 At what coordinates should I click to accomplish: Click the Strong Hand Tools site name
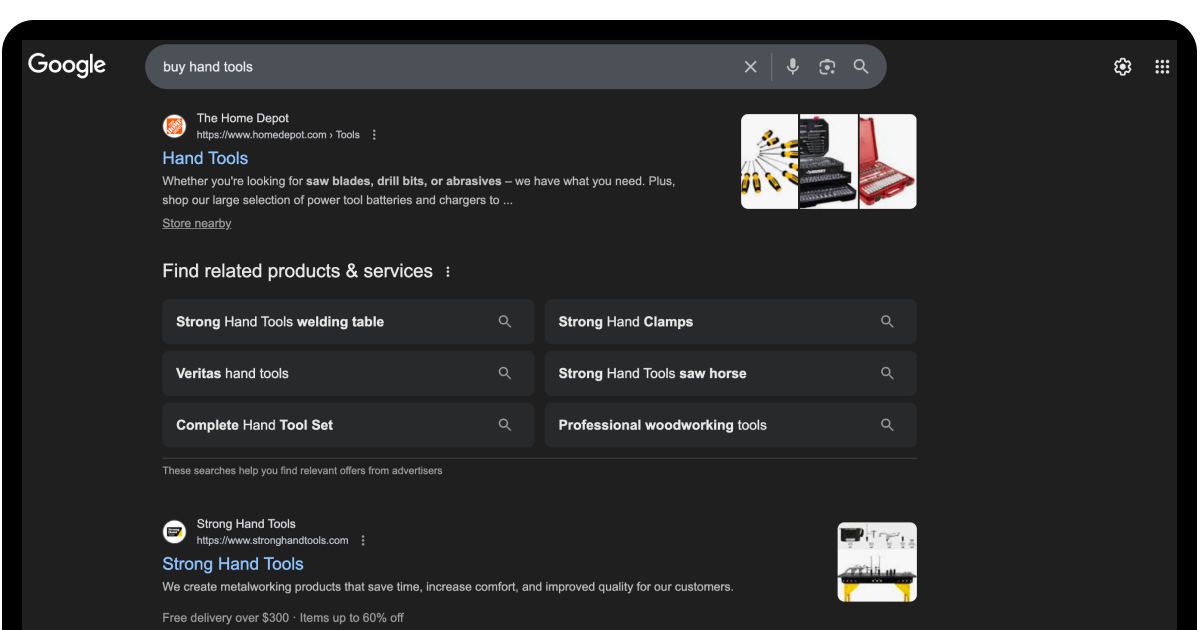pyautogui.click(x=246, y=524)
